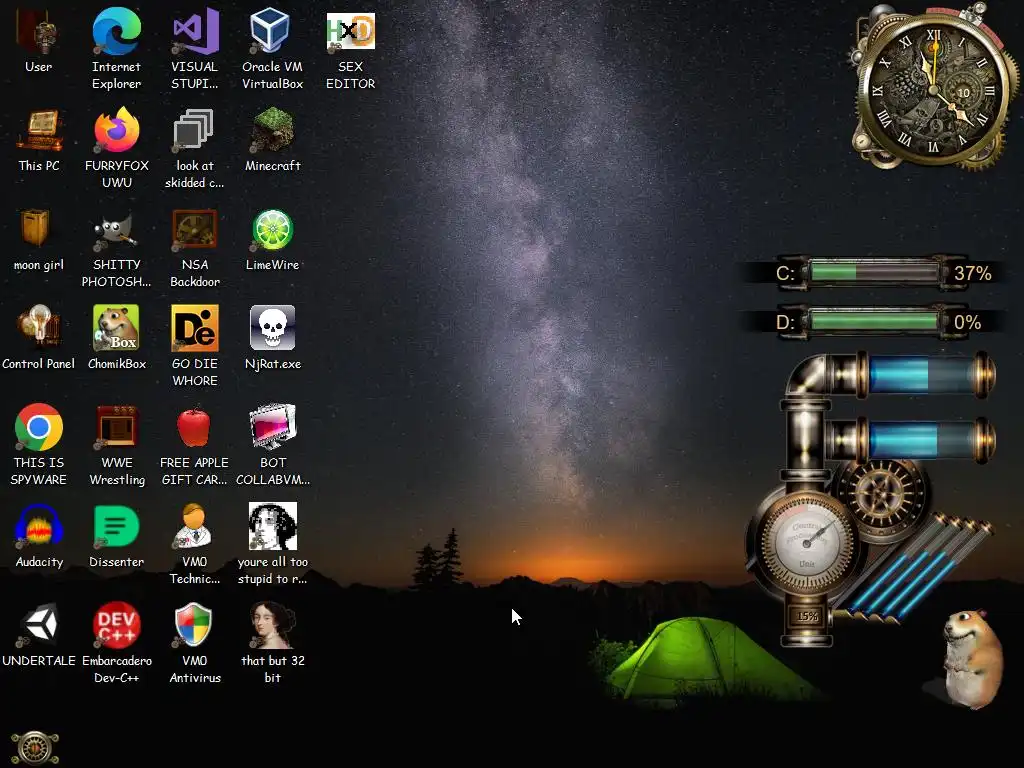Launch VM0 Antivirus shield icon
1024x768 pixels.
pos(195,624)
